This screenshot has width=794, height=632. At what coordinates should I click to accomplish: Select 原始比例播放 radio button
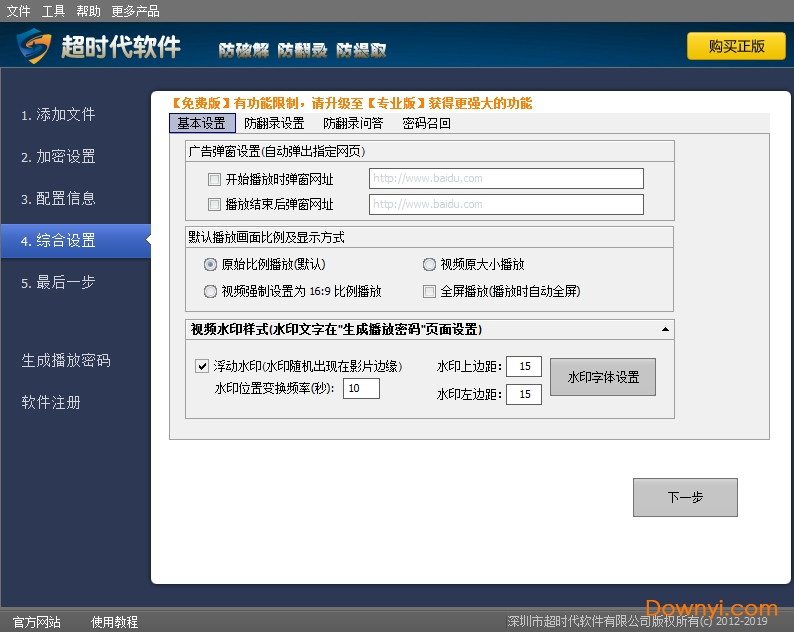tap(210, 265)
